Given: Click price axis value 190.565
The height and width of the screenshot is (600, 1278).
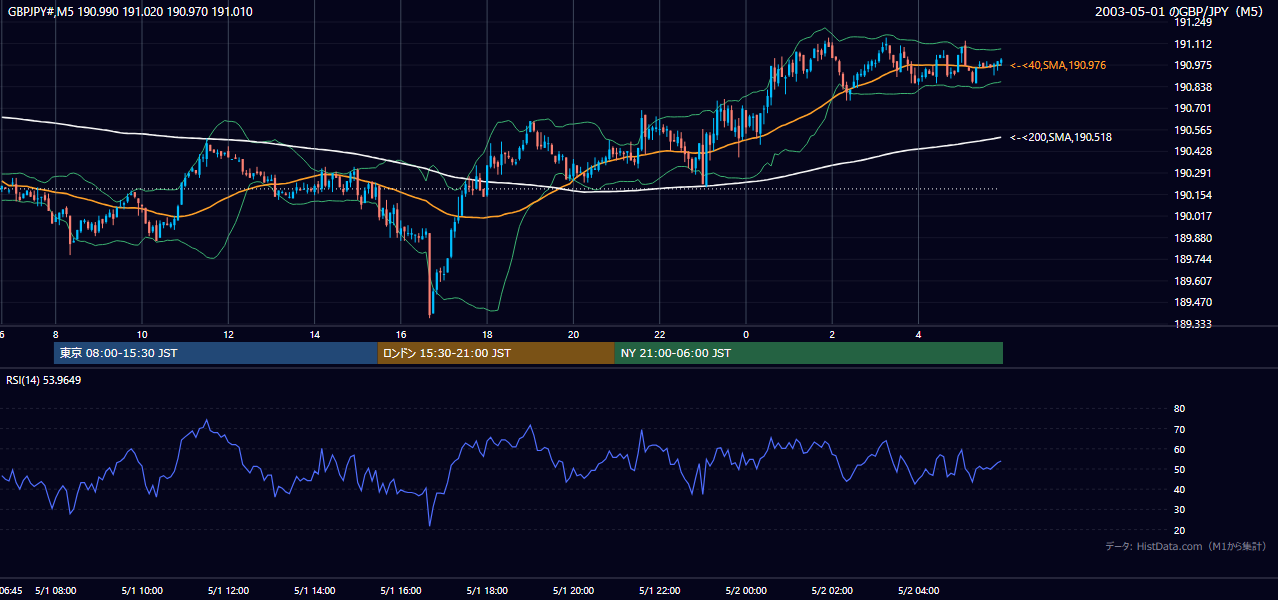Looking at the screenshot, I should click(x=1193, y=130).
